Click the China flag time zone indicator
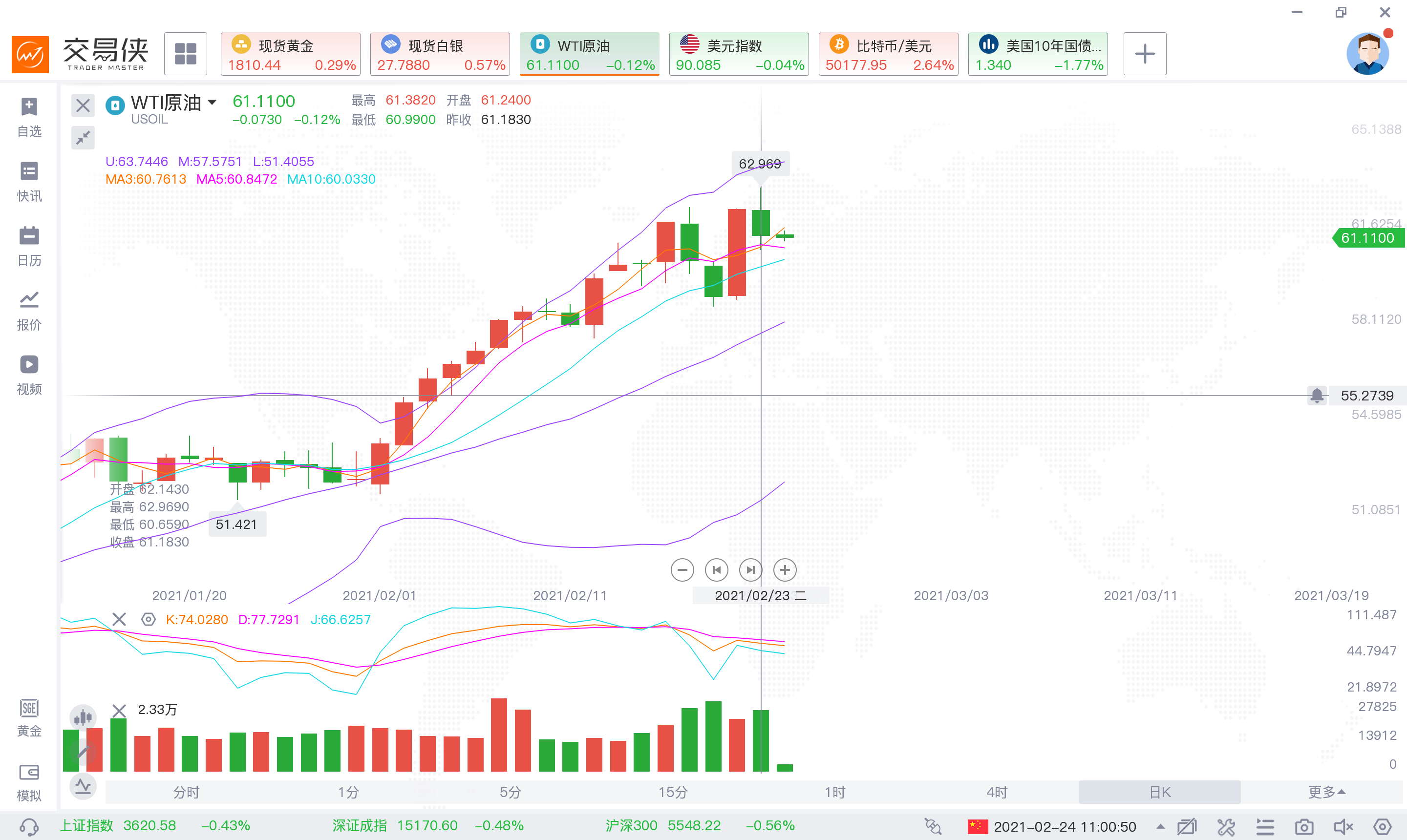This screenshot has width=1407, height=840. point(977,826)
